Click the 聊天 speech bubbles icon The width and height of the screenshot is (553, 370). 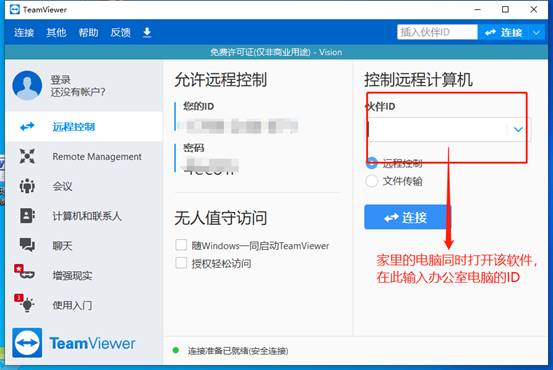pyautogui.click(x=27, y=245)
